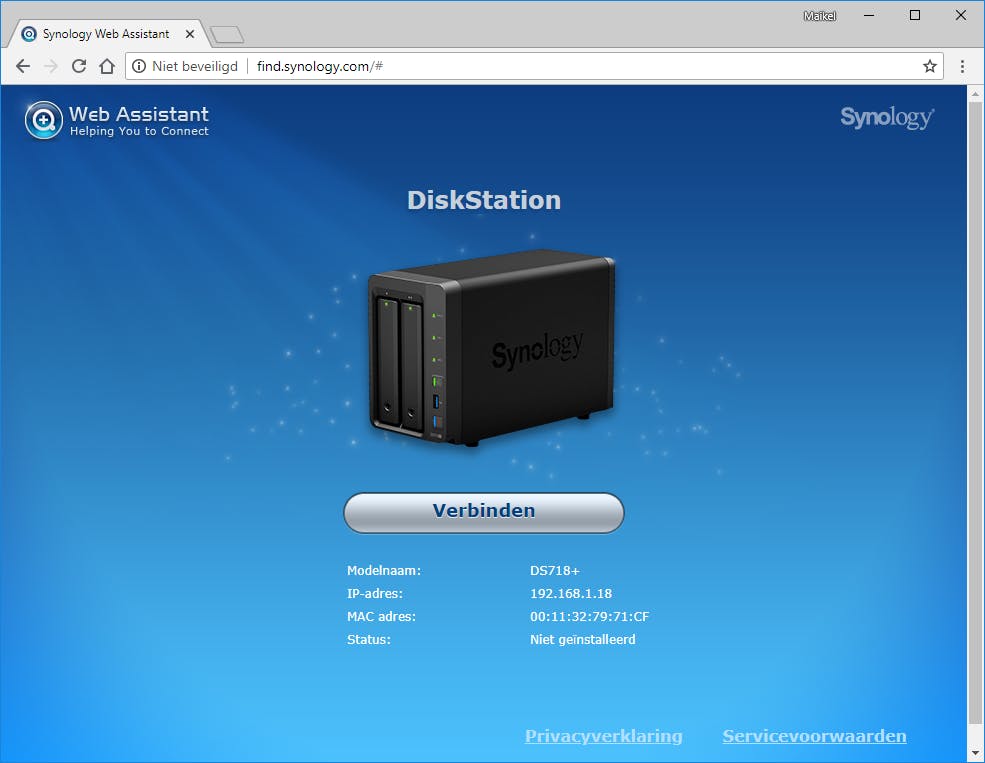Click the Verbinden button
Image resolution: width=985 pixels, height=763 pixels.
484,513
